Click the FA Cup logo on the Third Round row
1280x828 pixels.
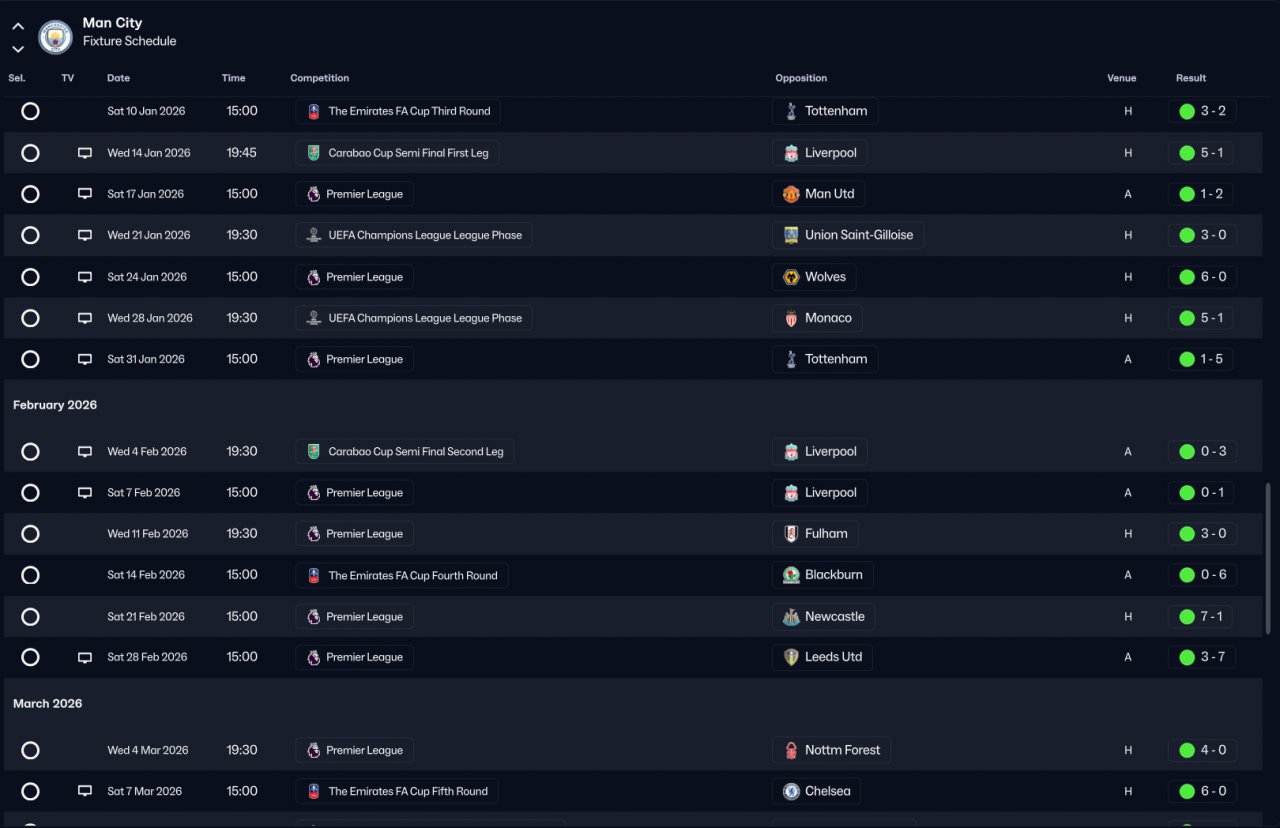point(314,111)
